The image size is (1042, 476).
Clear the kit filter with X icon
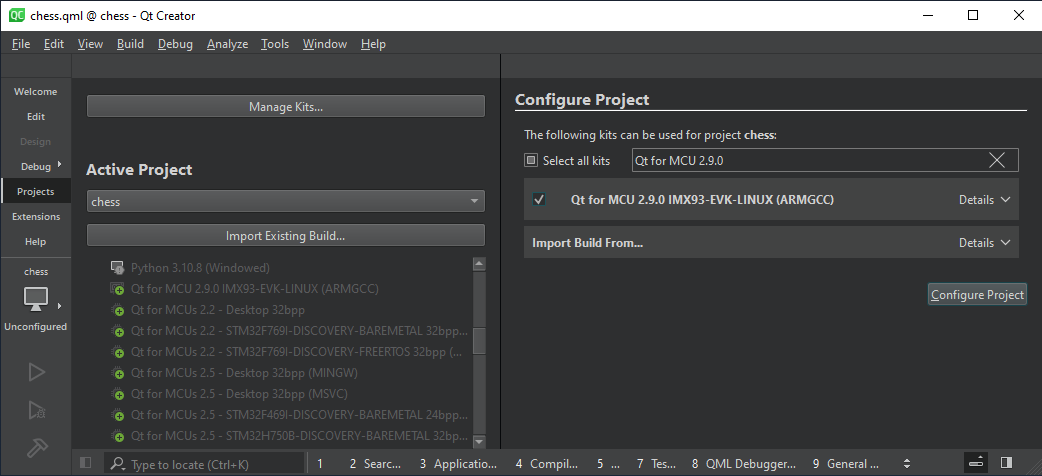coord(997,160)
